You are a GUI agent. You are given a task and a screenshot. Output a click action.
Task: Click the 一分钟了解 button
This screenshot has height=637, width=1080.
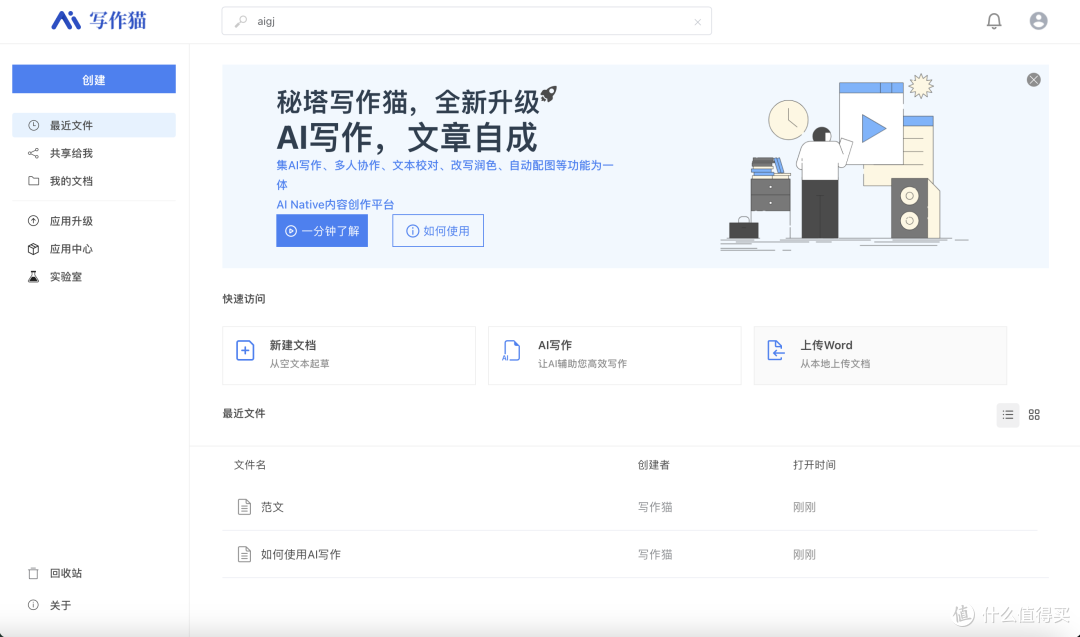tap(322, 231)
